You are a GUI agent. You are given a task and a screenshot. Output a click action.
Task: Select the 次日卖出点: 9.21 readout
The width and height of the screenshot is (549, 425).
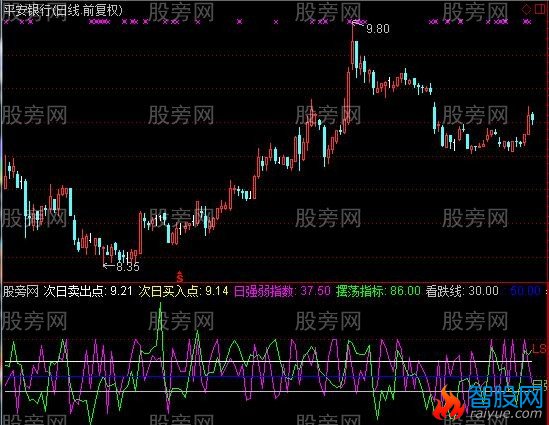(88, 291)
